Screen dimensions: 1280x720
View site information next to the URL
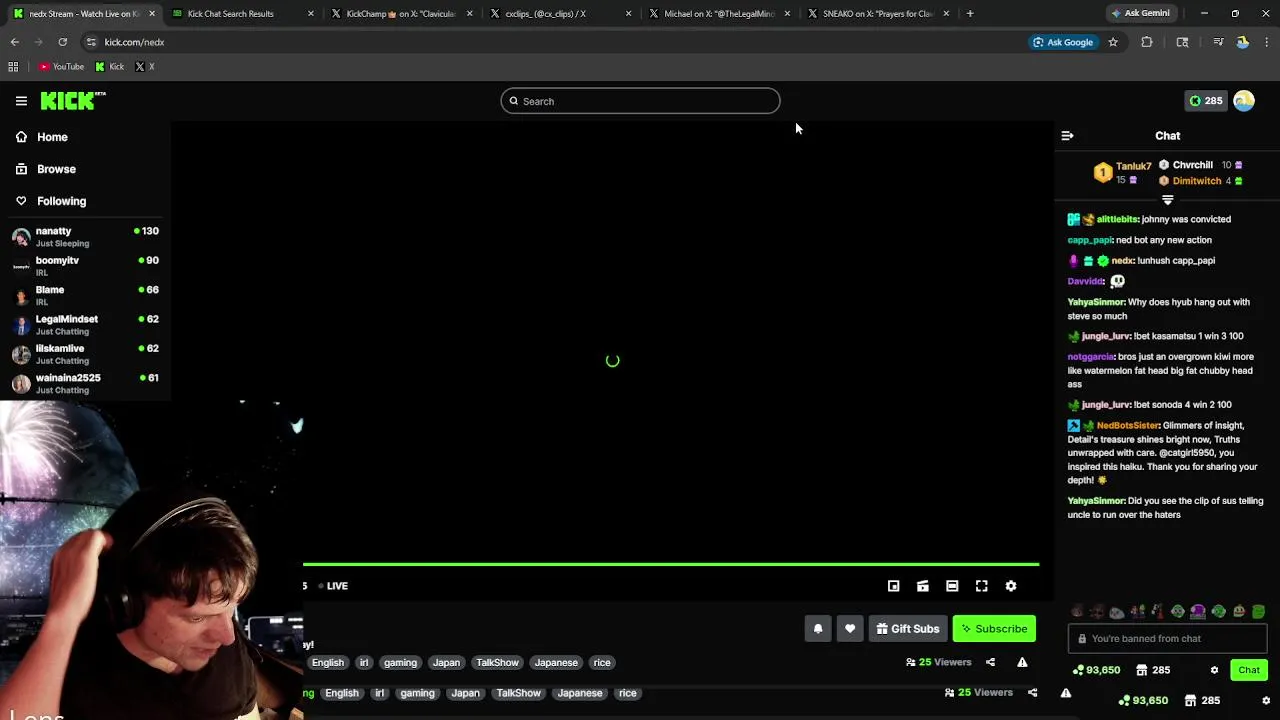coord(91,42)
